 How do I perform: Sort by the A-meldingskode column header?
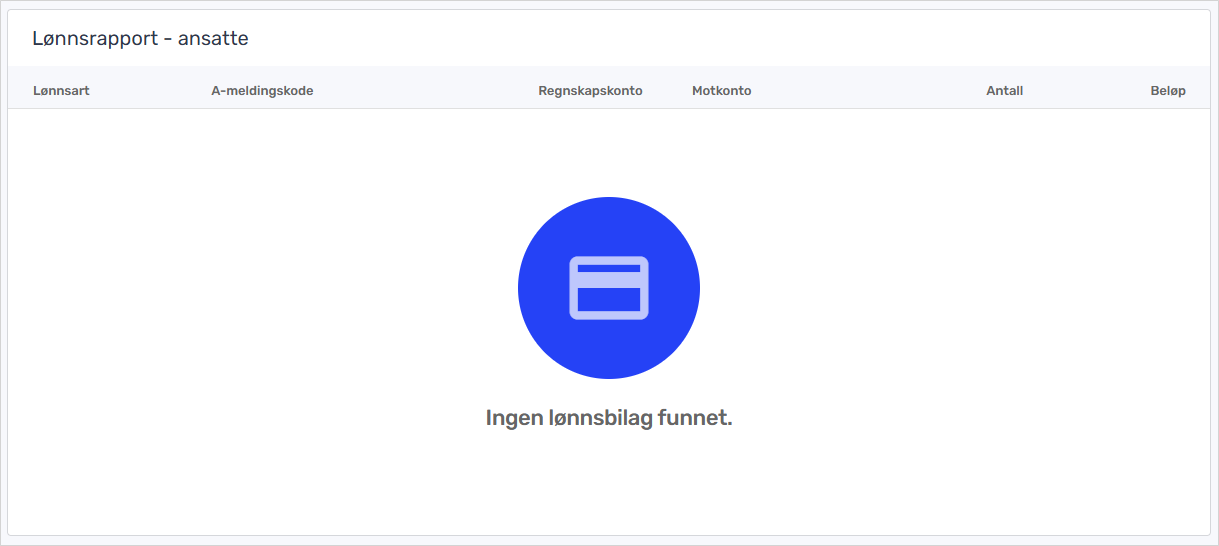click(x=262, y=91)
